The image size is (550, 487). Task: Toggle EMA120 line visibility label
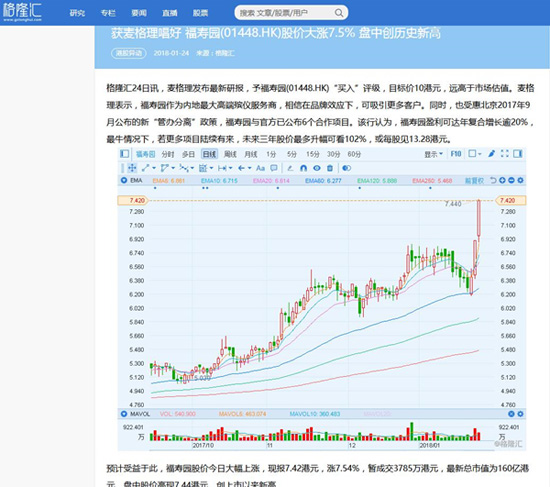[x=377, y=181]
